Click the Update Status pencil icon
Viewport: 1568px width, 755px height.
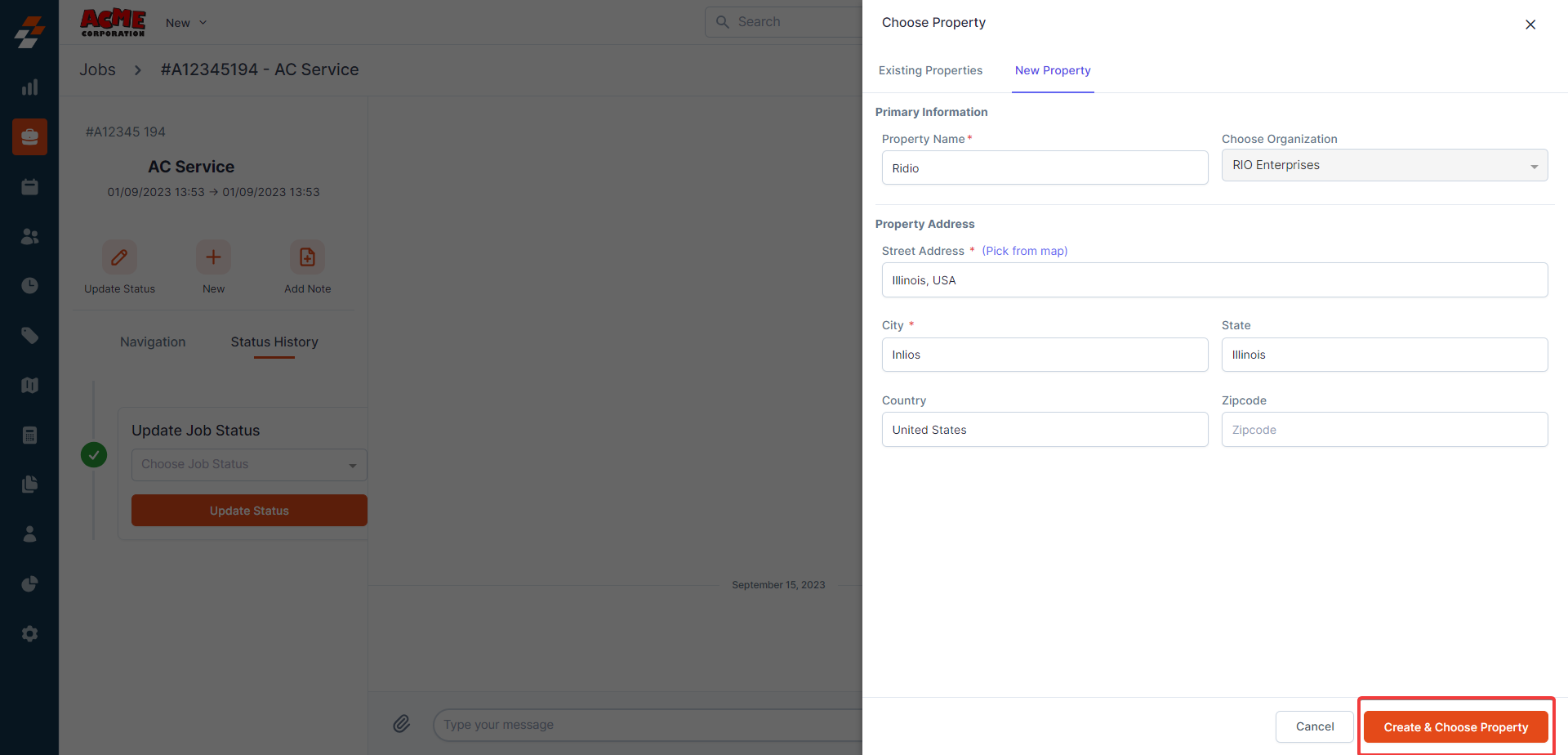point(119,257)
